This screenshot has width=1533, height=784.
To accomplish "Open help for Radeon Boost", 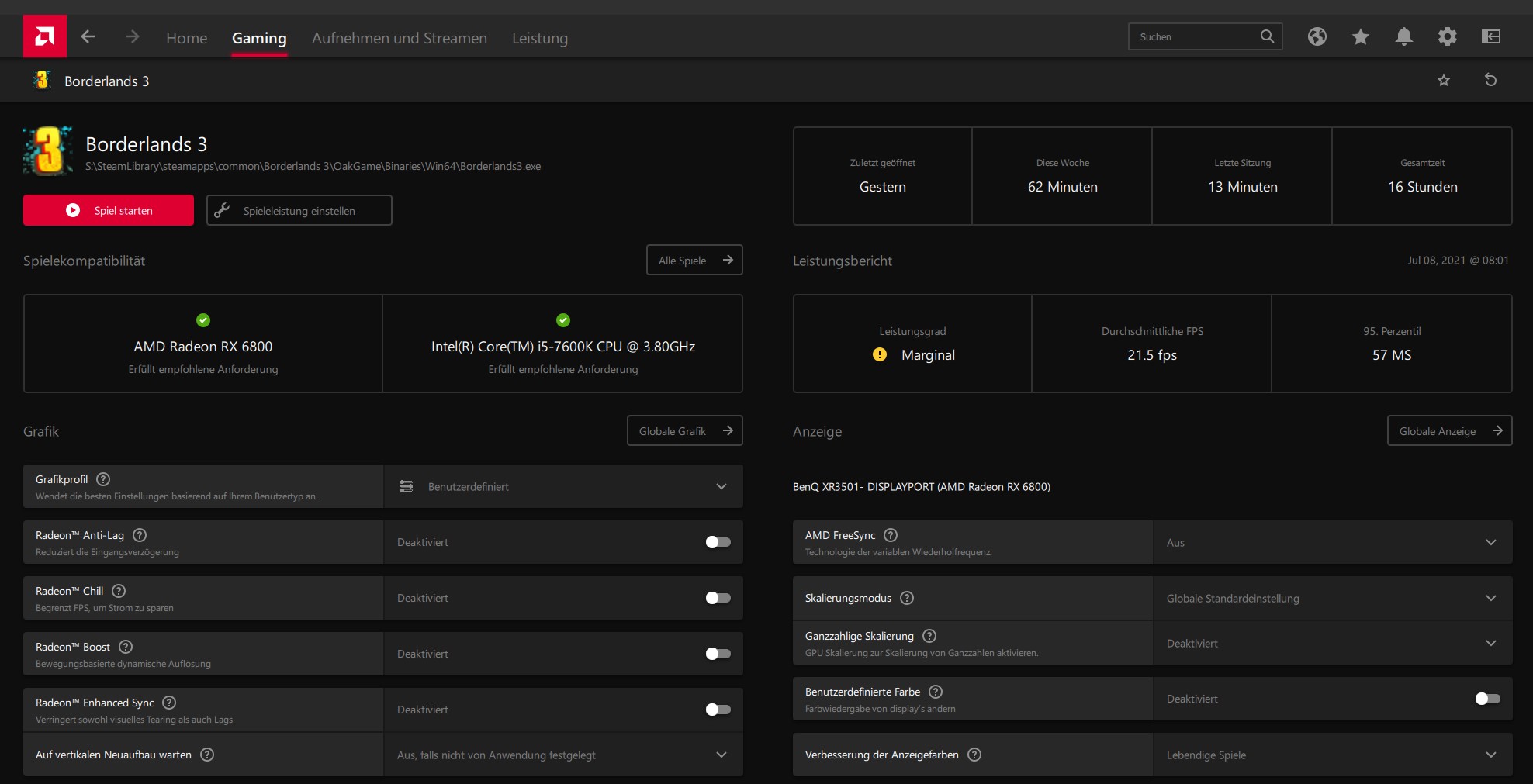I will pyautogui.click(x=126, y=647).
